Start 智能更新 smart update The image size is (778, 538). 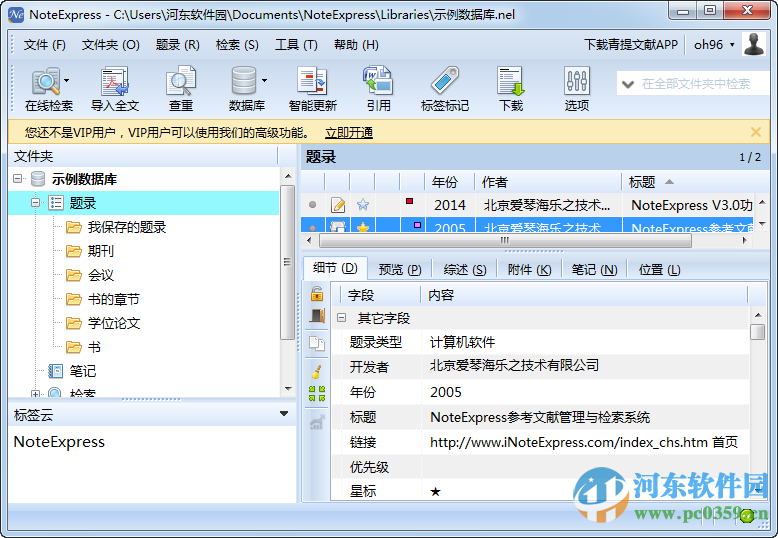[313, 89]
